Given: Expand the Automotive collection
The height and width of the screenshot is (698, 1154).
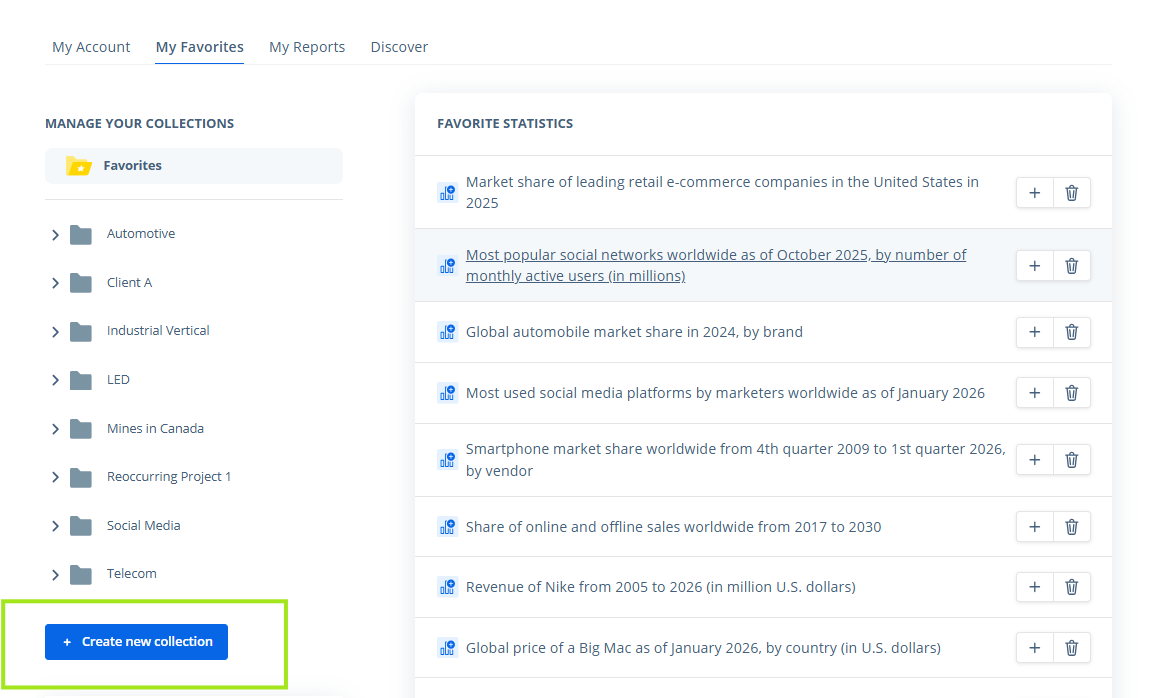Looking at the screenshot, I should click(55, 235).
